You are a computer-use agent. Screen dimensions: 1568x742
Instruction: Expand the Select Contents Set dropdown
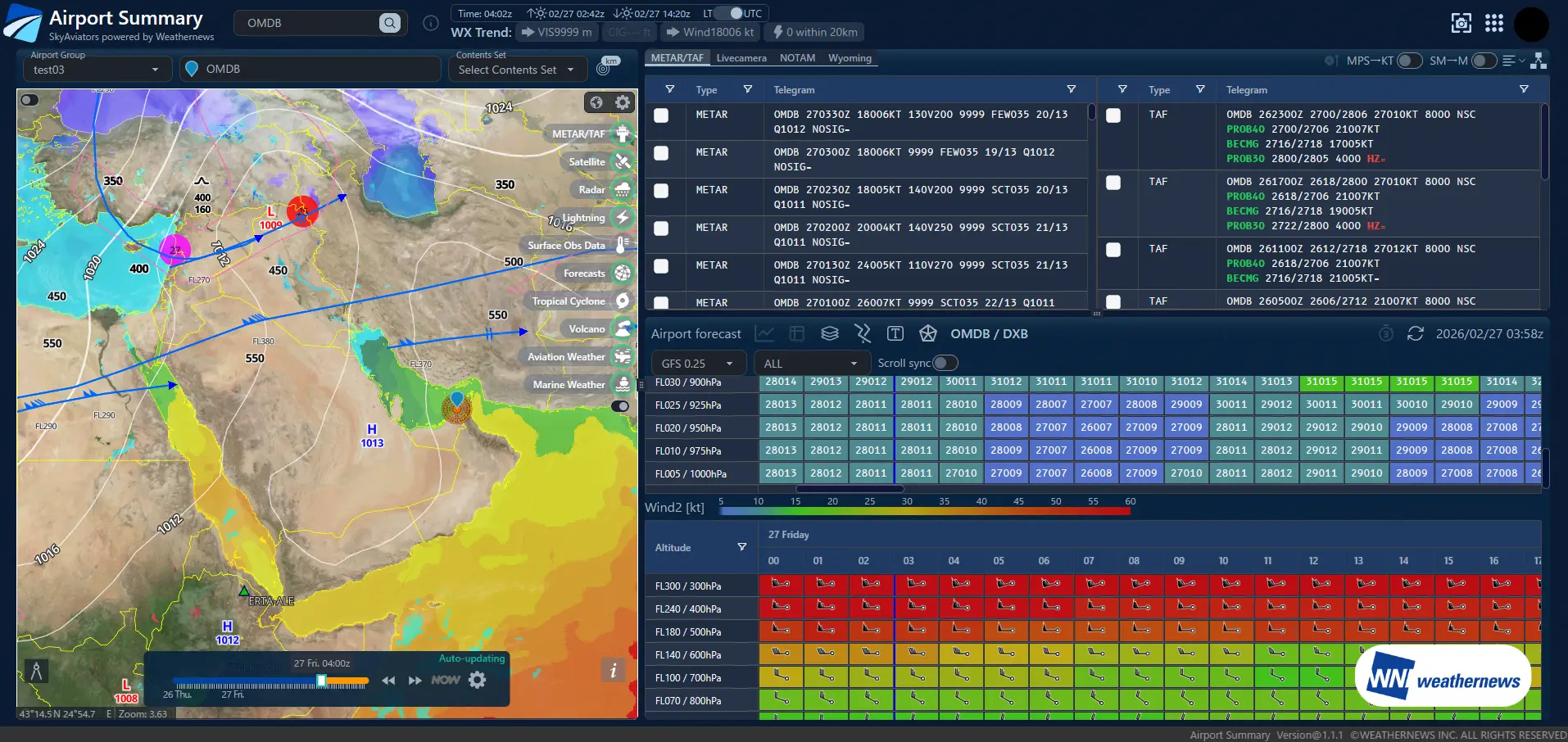pyautogui.click(x=517, y=70)
